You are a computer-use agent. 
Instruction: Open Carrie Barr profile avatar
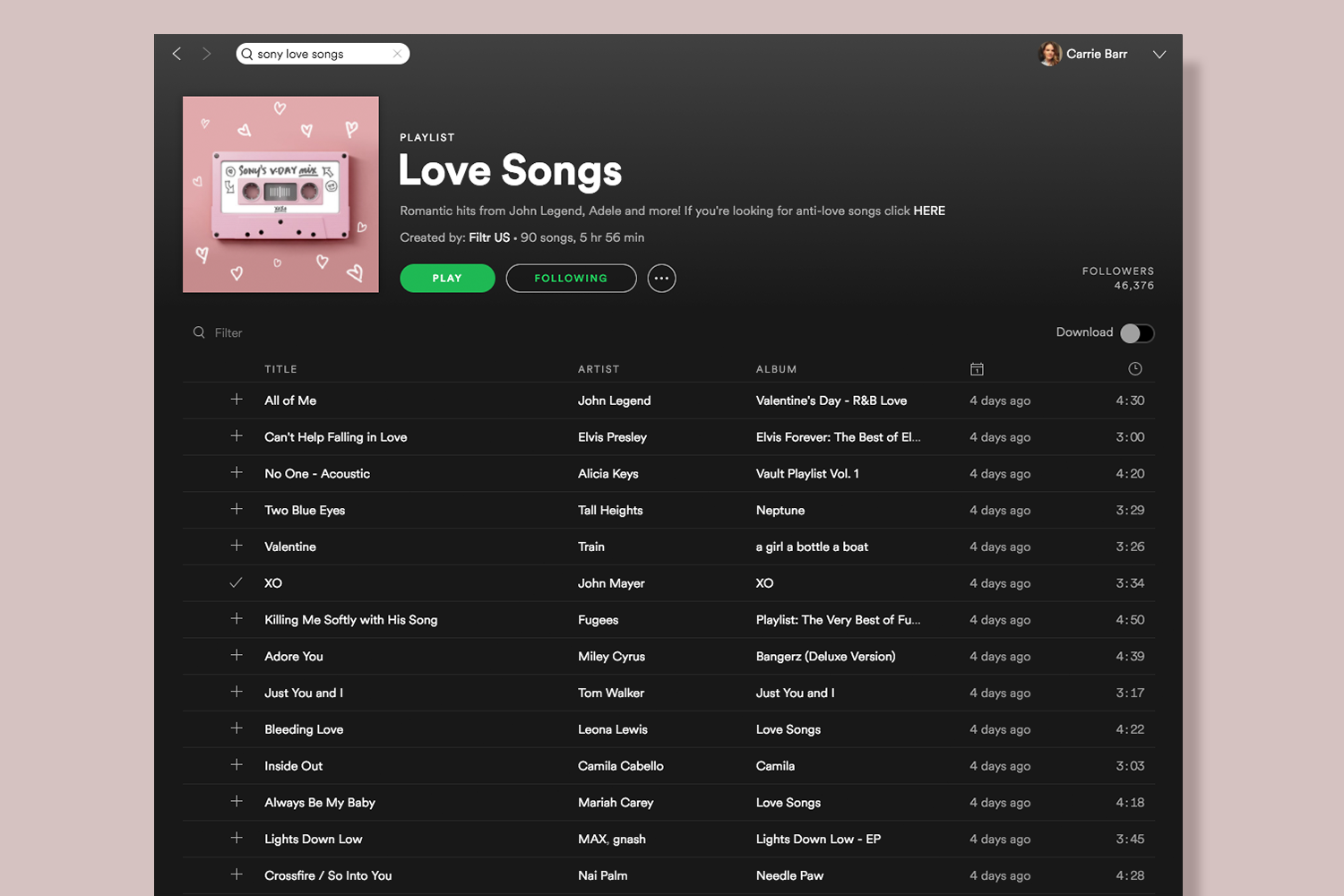click(x=1049, y=54)
